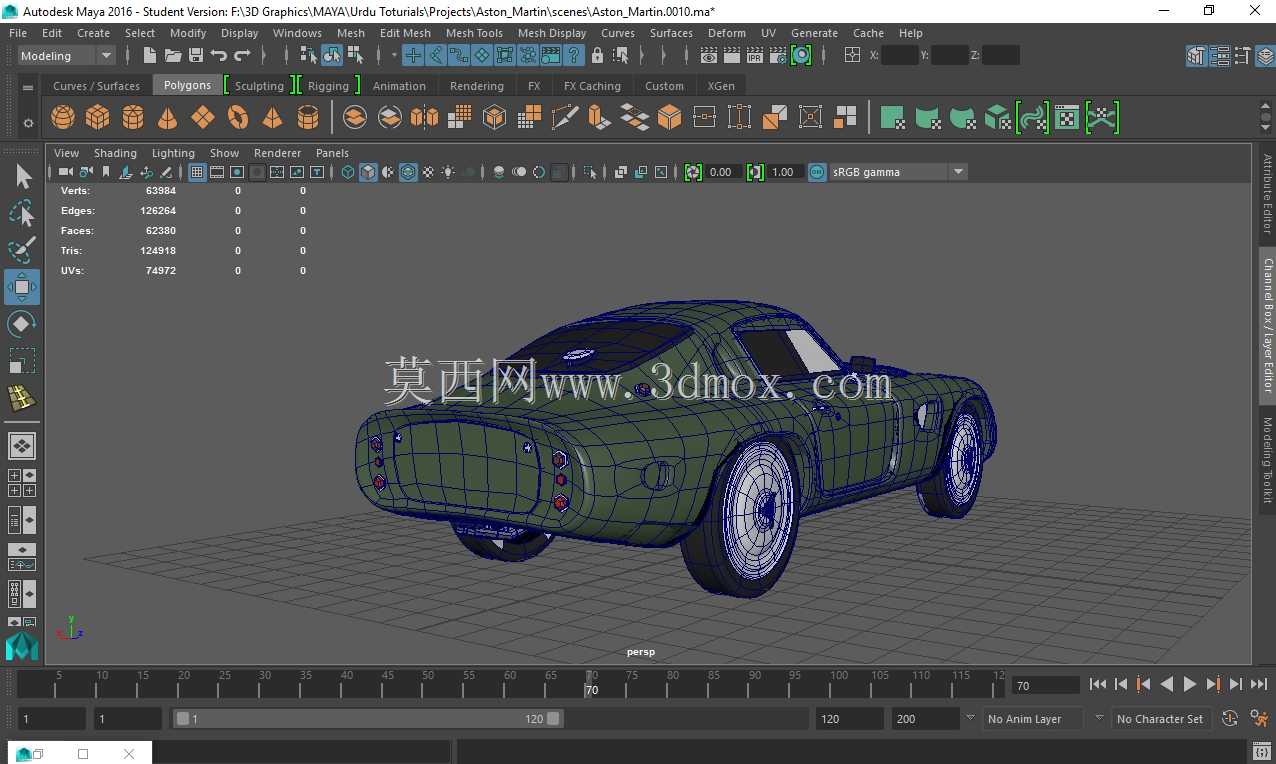Activate the Rotate tool in toolbox
Screen dimensions: 1276x764
(x=22, y=324)
